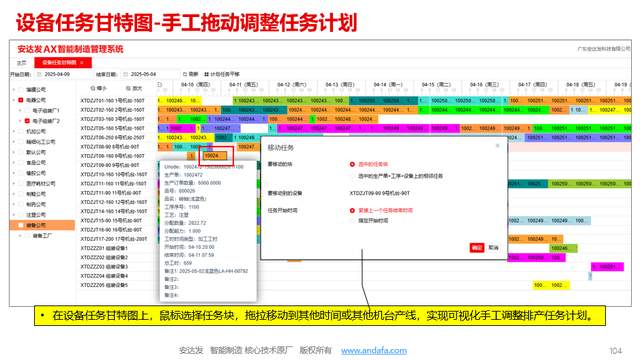Screen dimensions: 640x360
Task: Click the 放大 zoom-in icon
Action: coord(128,89)
